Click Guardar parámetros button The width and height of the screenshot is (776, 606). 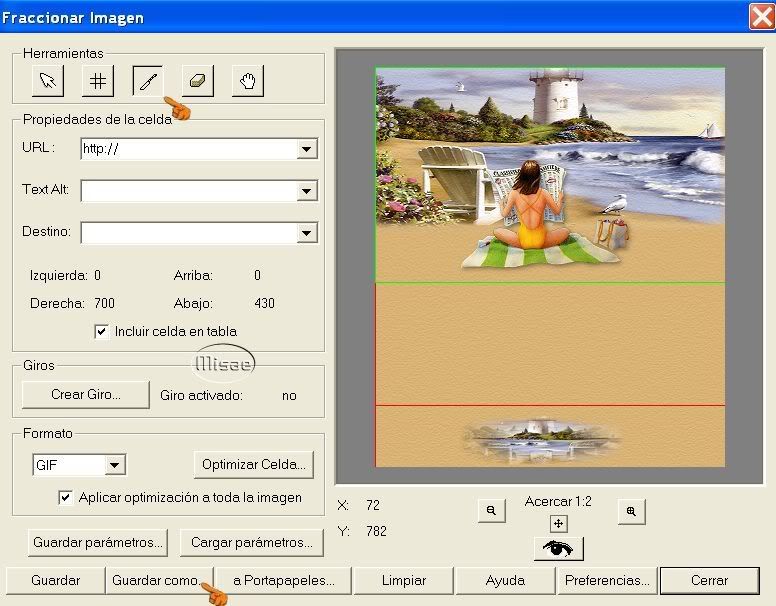[x=98, y=543]
